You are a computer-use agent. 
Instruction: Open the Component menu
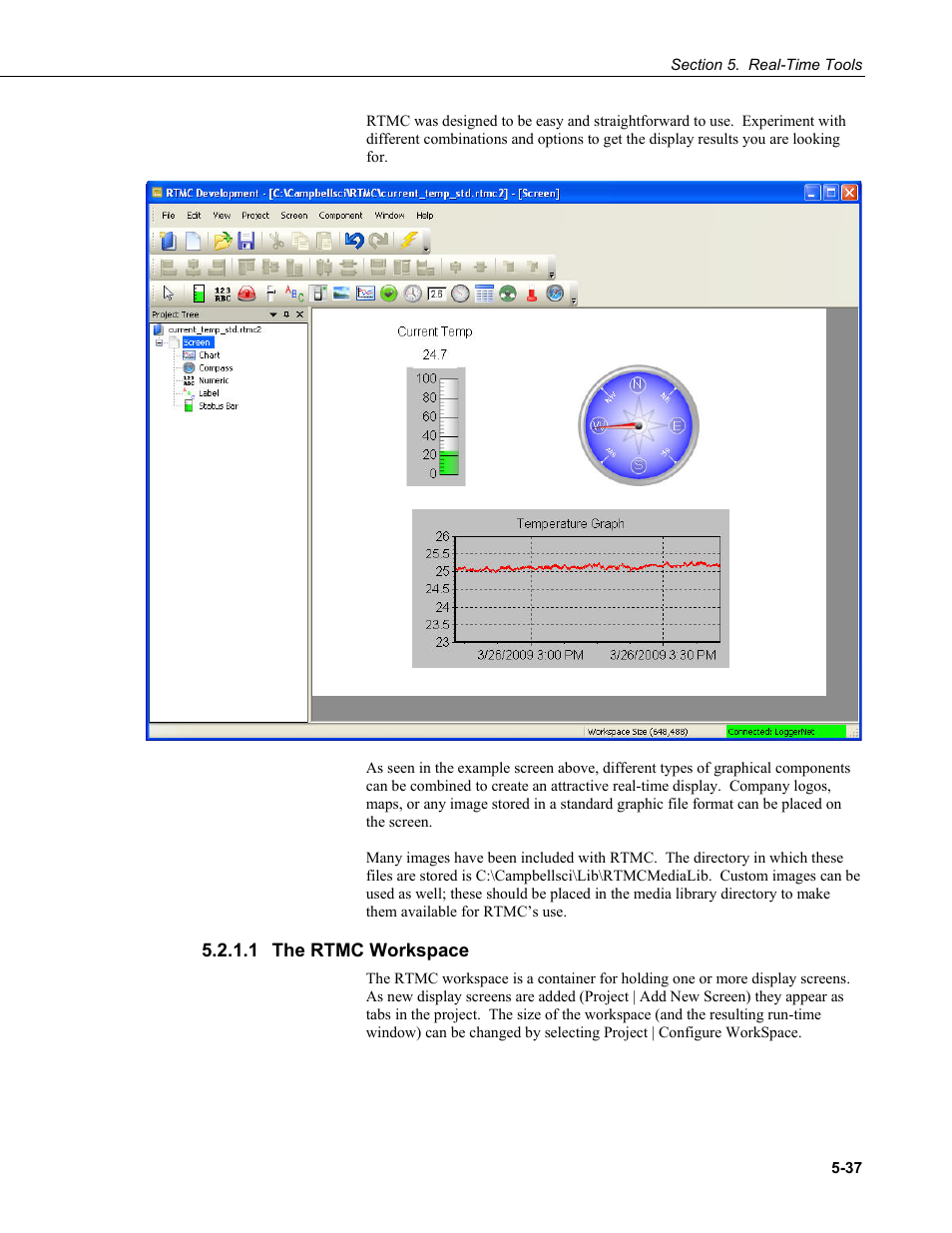coord(341,216)
